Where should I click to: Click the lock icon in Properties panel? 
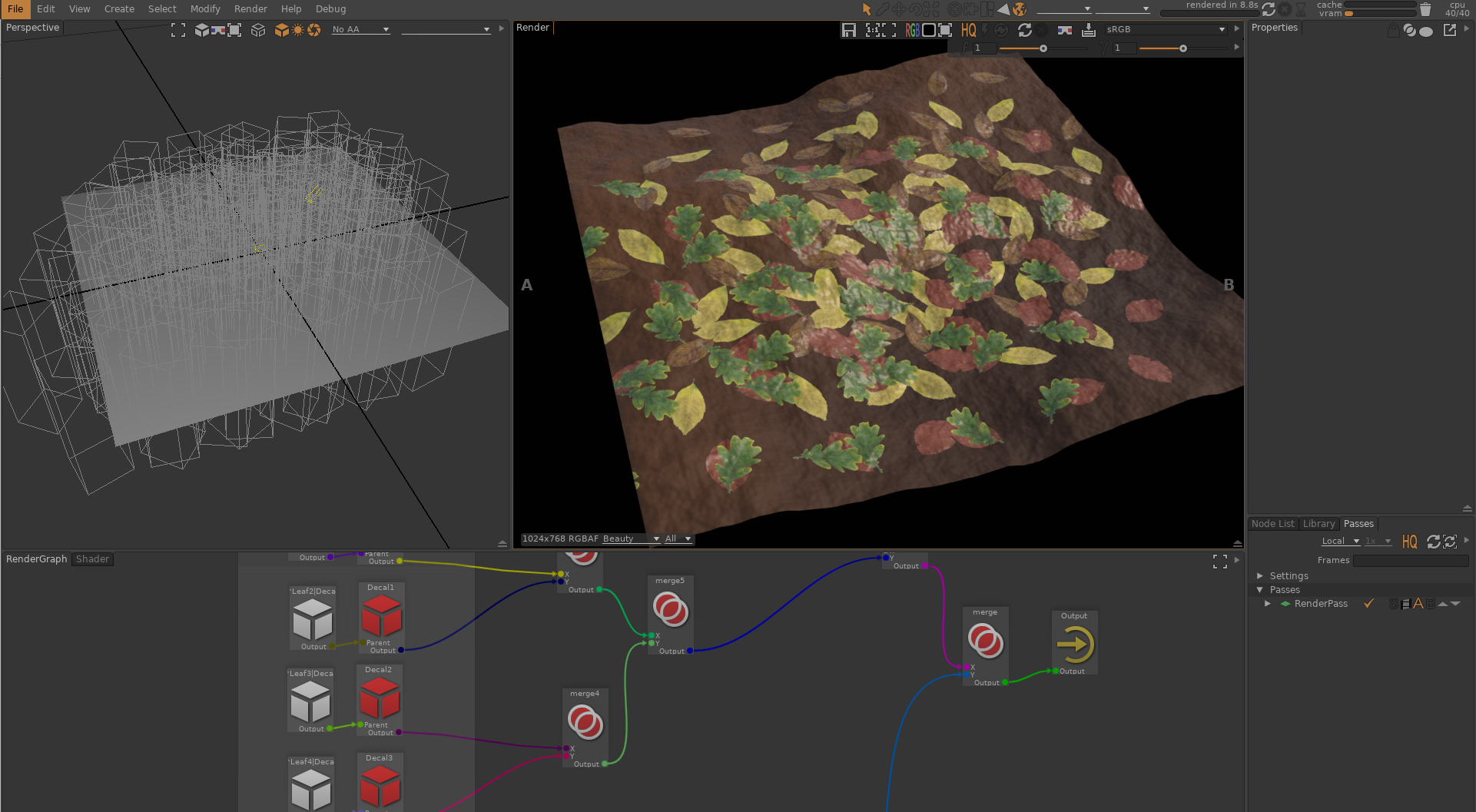click(x=1393, y=30)
